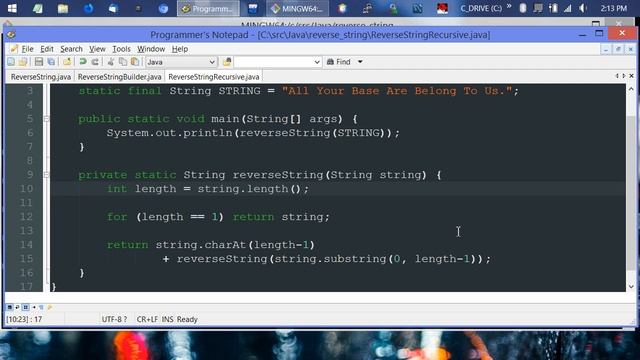Click the INS status bar indicator
640x360 pixels.
[x=167, y=319]
